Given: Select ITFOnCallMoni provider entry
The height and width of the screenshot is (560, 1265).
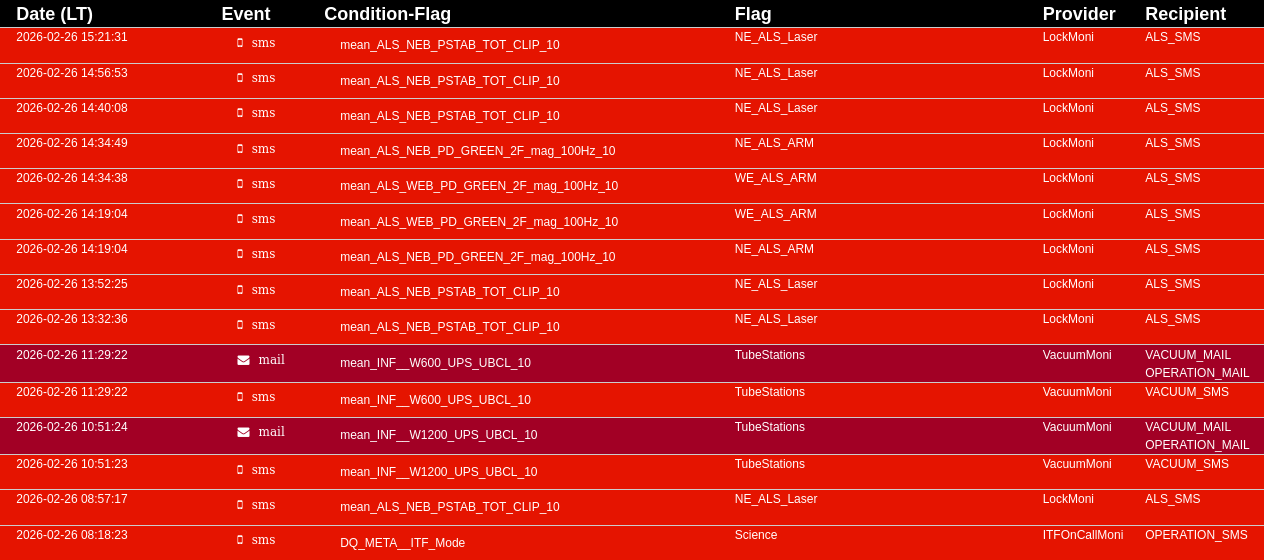Looking at the screenshot, I should (1082, 535).
